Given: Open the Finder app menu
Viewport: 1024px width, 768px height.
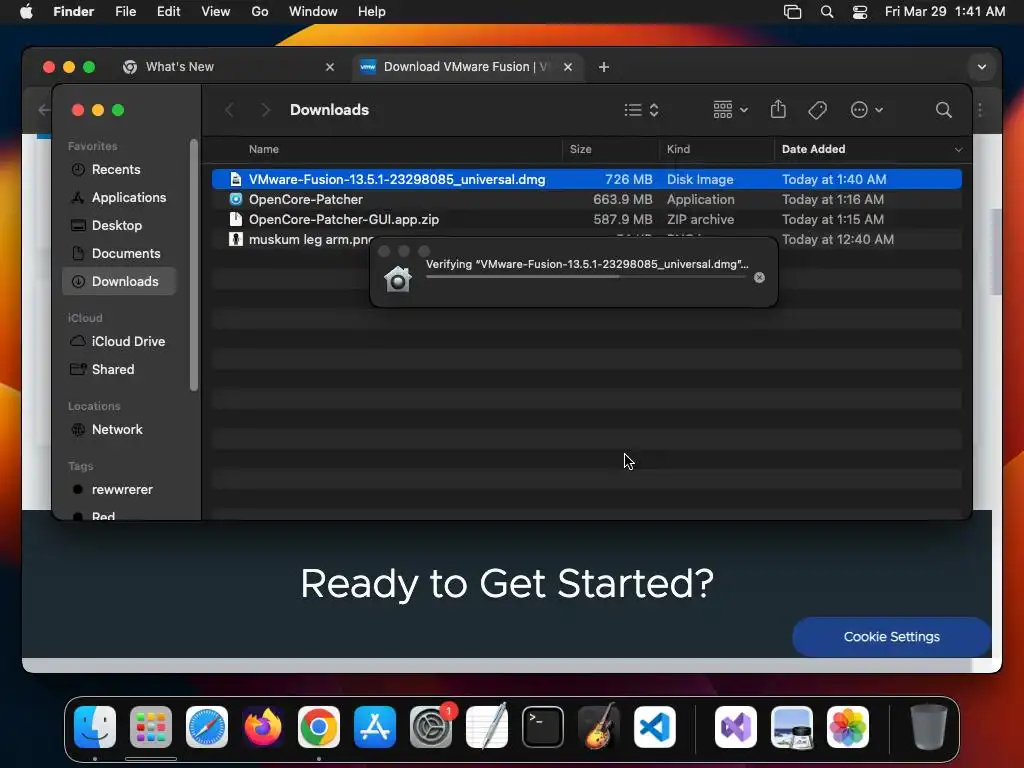Looking at the screenshot, I should click(74, 12).
